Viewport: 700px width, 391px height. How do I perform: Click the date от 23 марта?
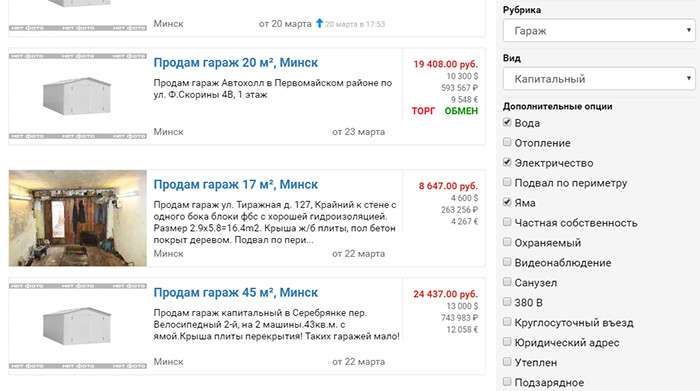coord(358,132)
